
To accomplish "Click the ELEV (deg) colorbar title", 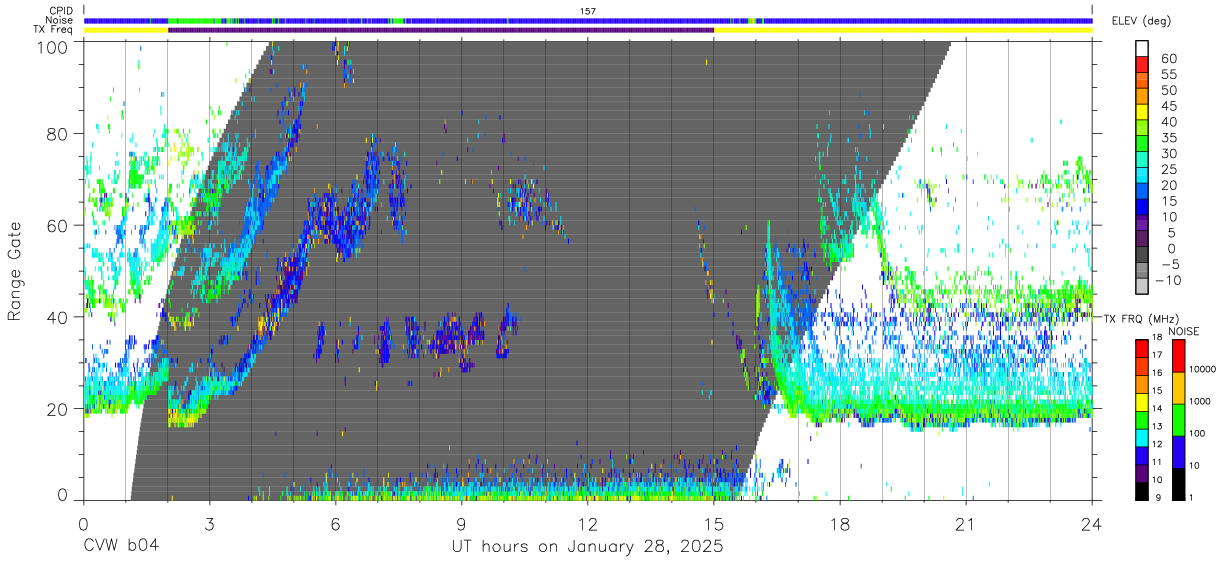I will coord(1143,21).
